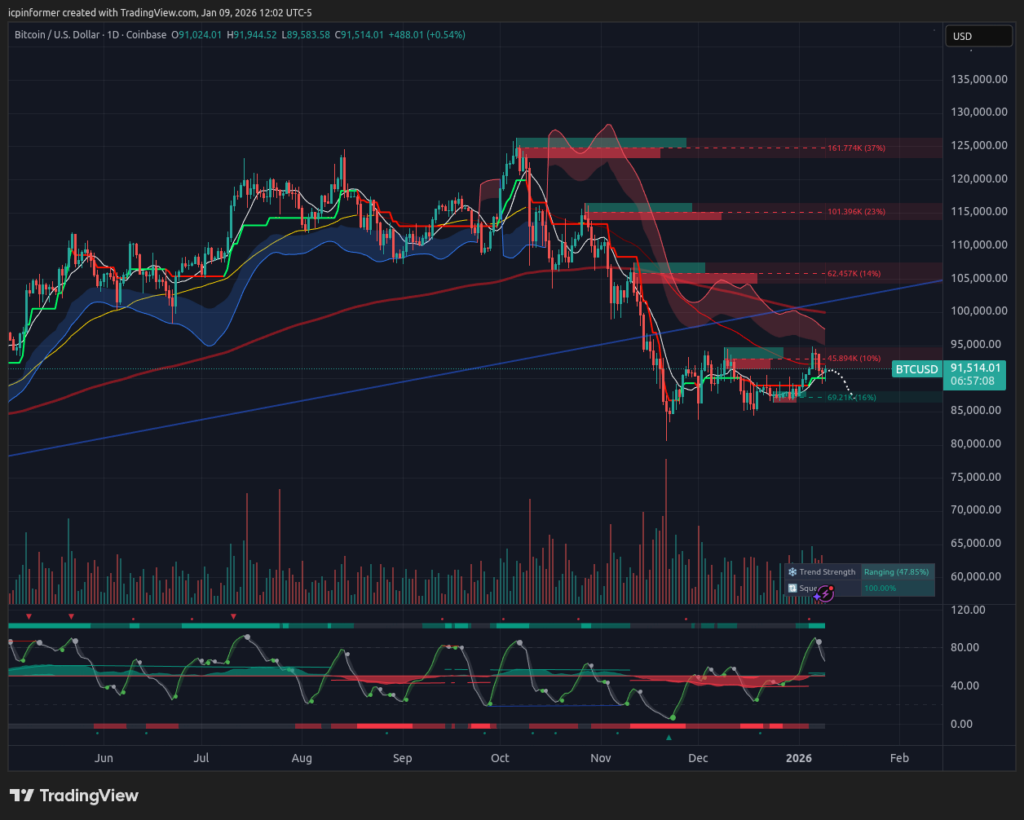Screen dimensions: 1024x820
Task: Click the Oct label on the time axis
Action: point(500,759)
